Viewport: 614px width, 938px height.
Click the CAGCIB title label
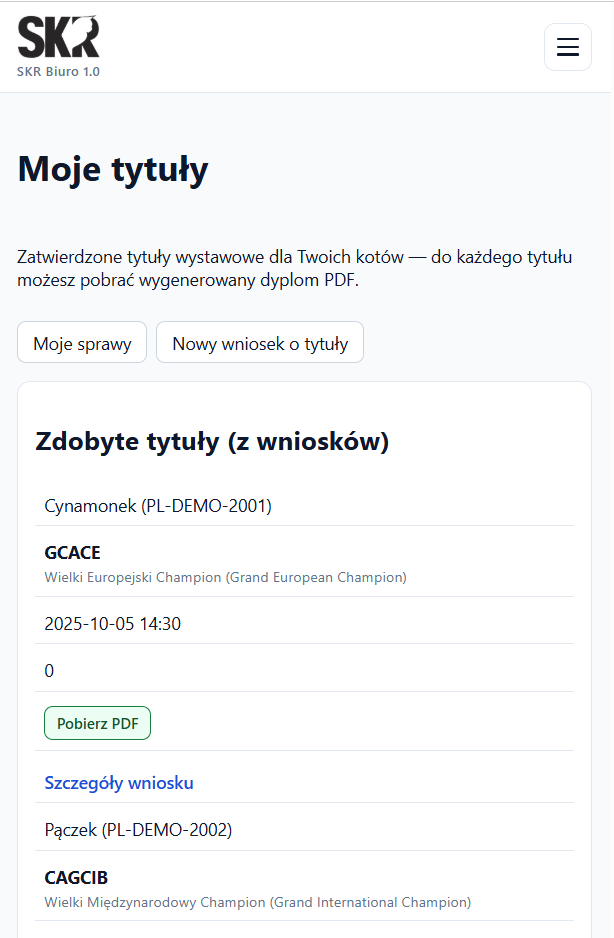75,877
